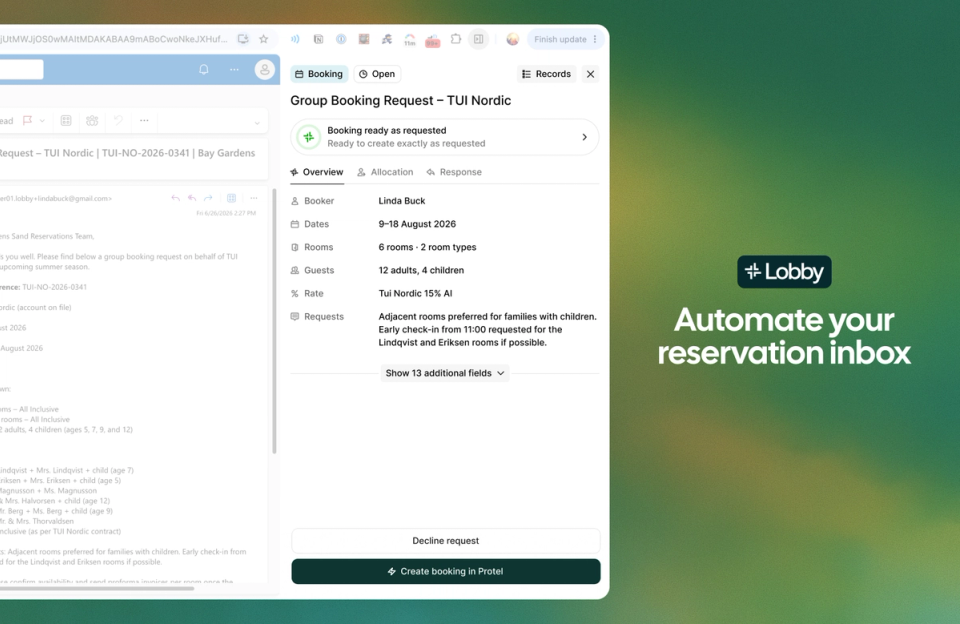
Task: Click the Booking type tag
Action: coord(319,74)
